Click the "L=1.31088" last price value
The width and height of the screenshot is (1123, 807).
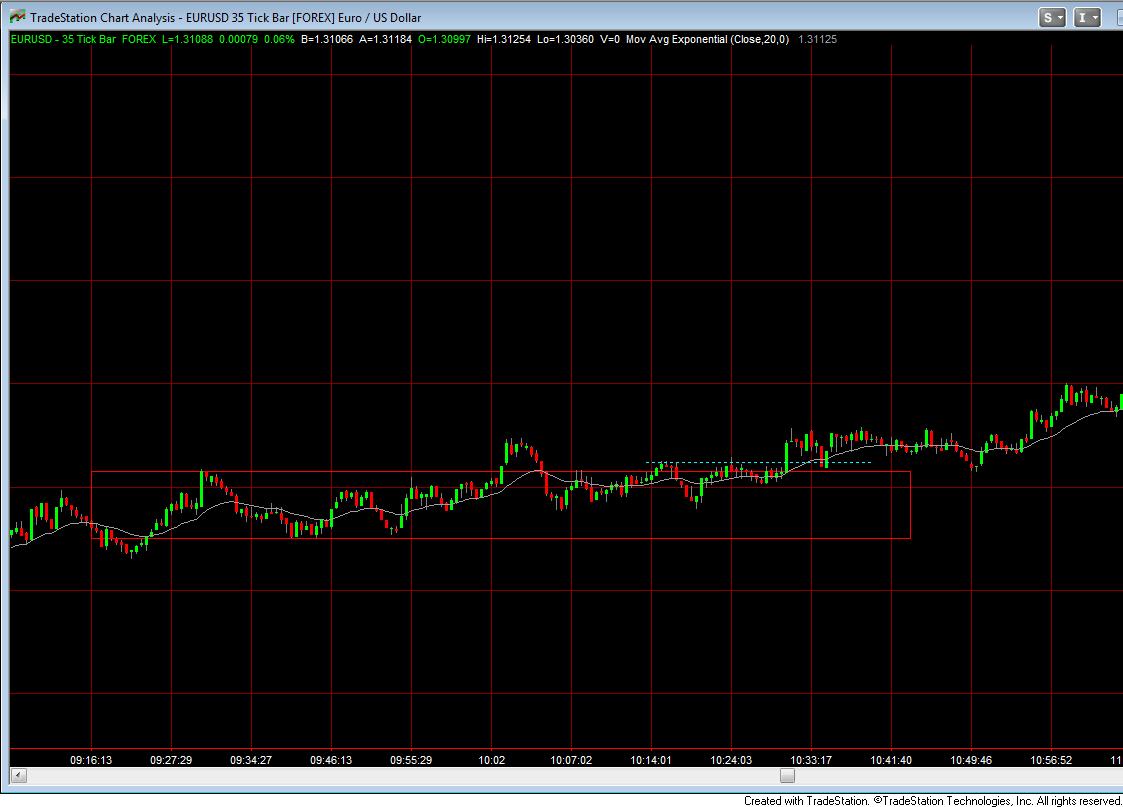(187, 39)
